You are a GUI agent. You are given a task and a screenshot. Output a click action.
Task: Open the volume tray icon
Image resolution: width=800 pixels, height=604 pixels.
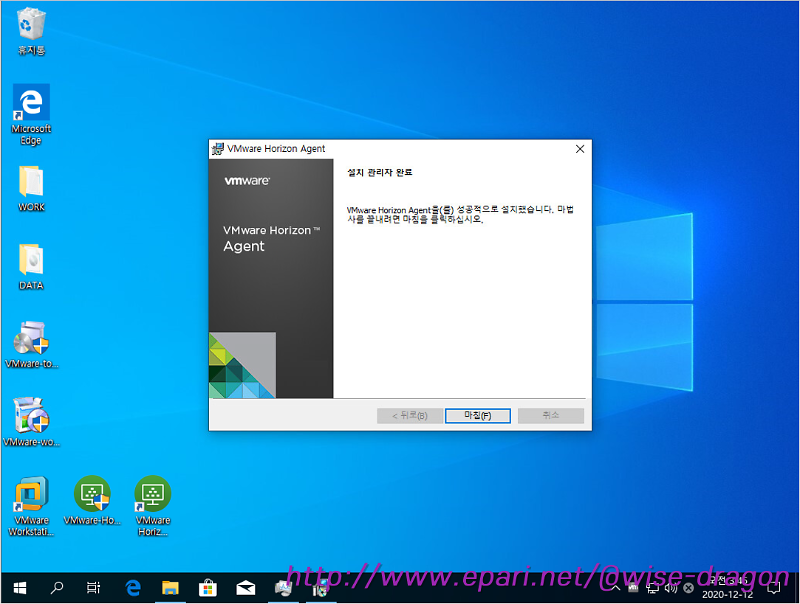click(670, 588)
